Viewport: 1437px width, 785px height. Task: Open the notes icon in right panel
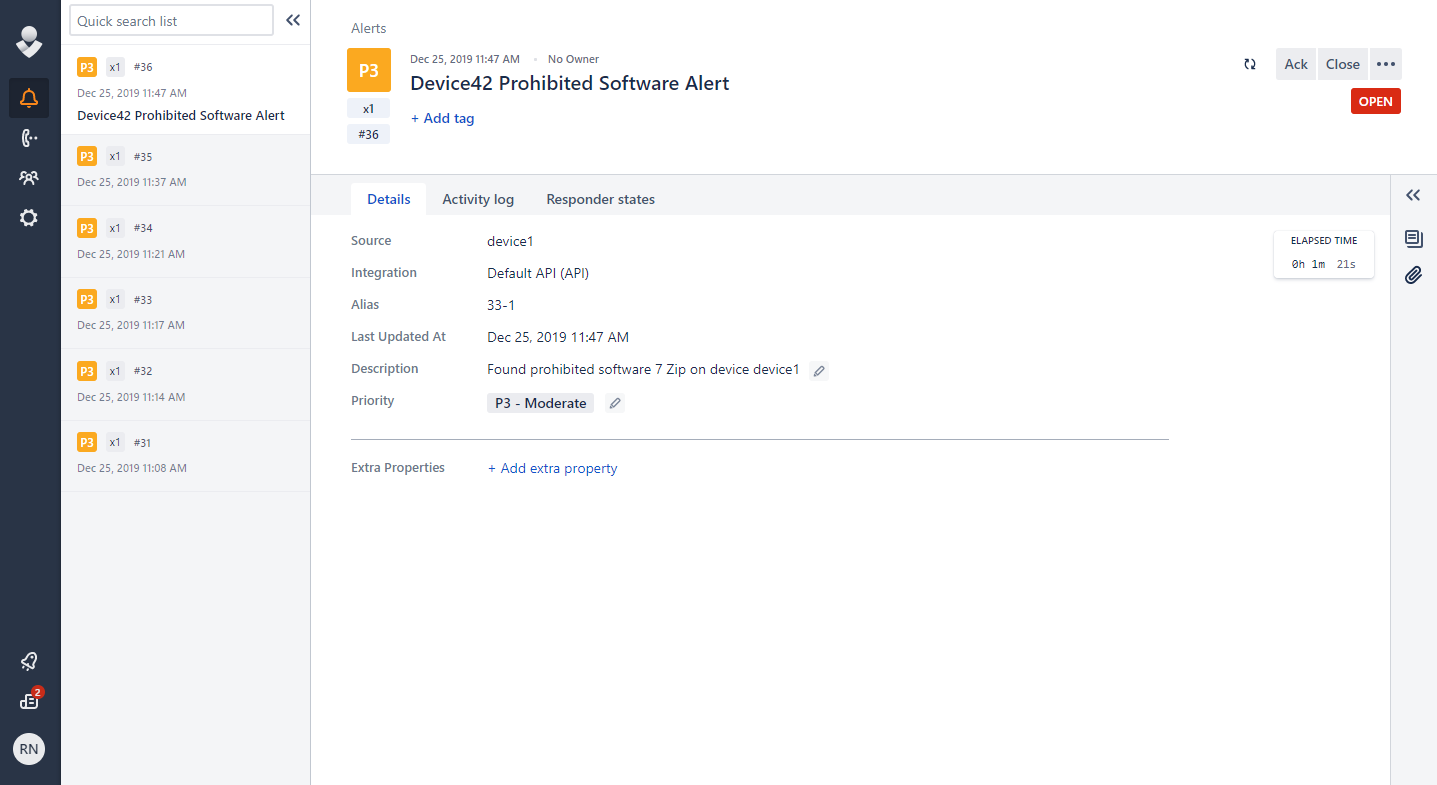click(x=1413, y=238)
